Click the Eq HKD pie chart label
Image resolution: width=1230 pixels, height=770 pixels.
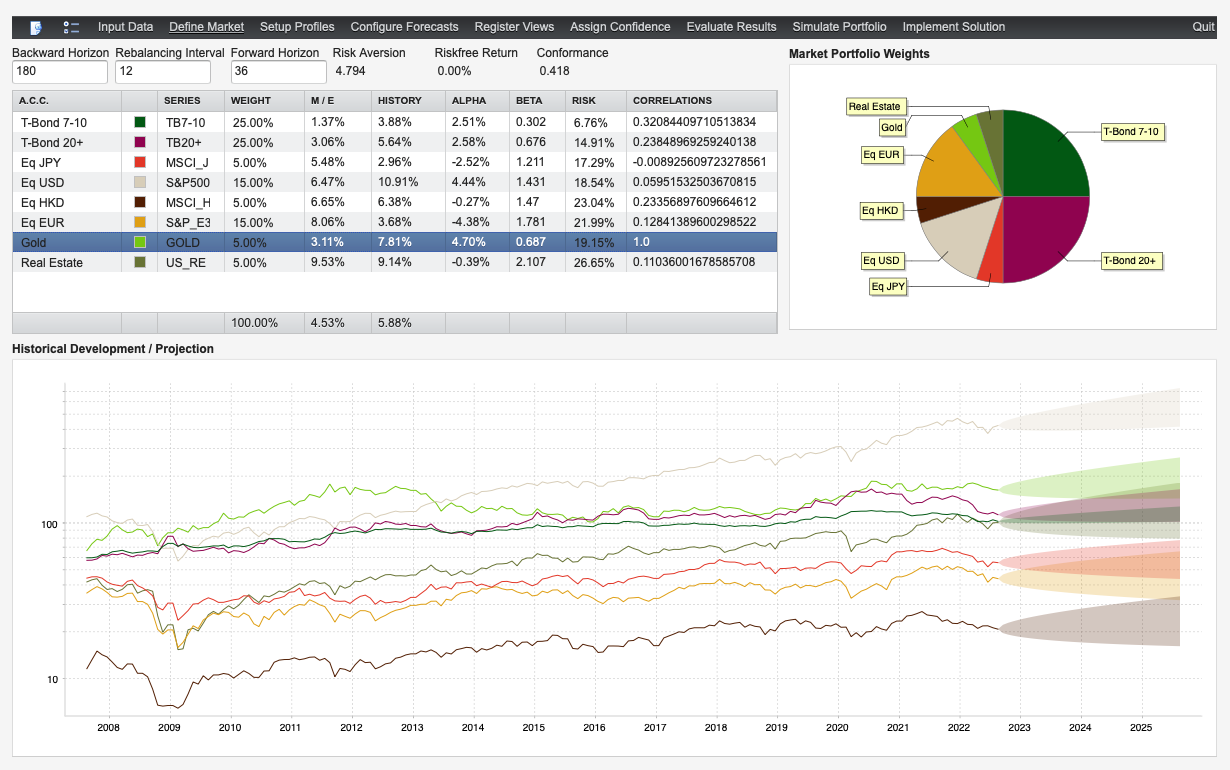click(883, 210)
